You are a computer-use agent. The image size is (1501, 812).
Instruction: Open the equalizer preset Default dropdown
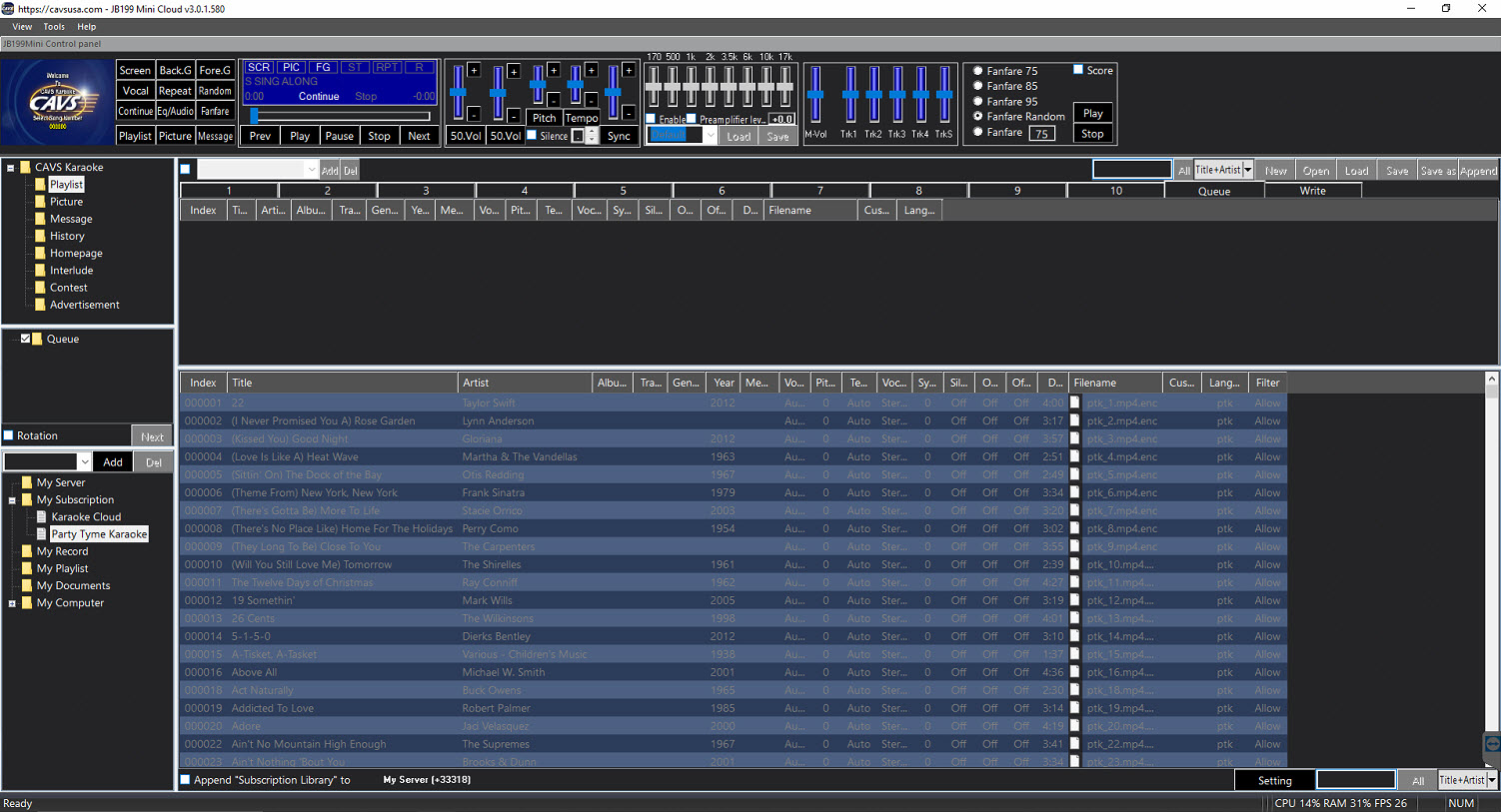click(711, 136)
